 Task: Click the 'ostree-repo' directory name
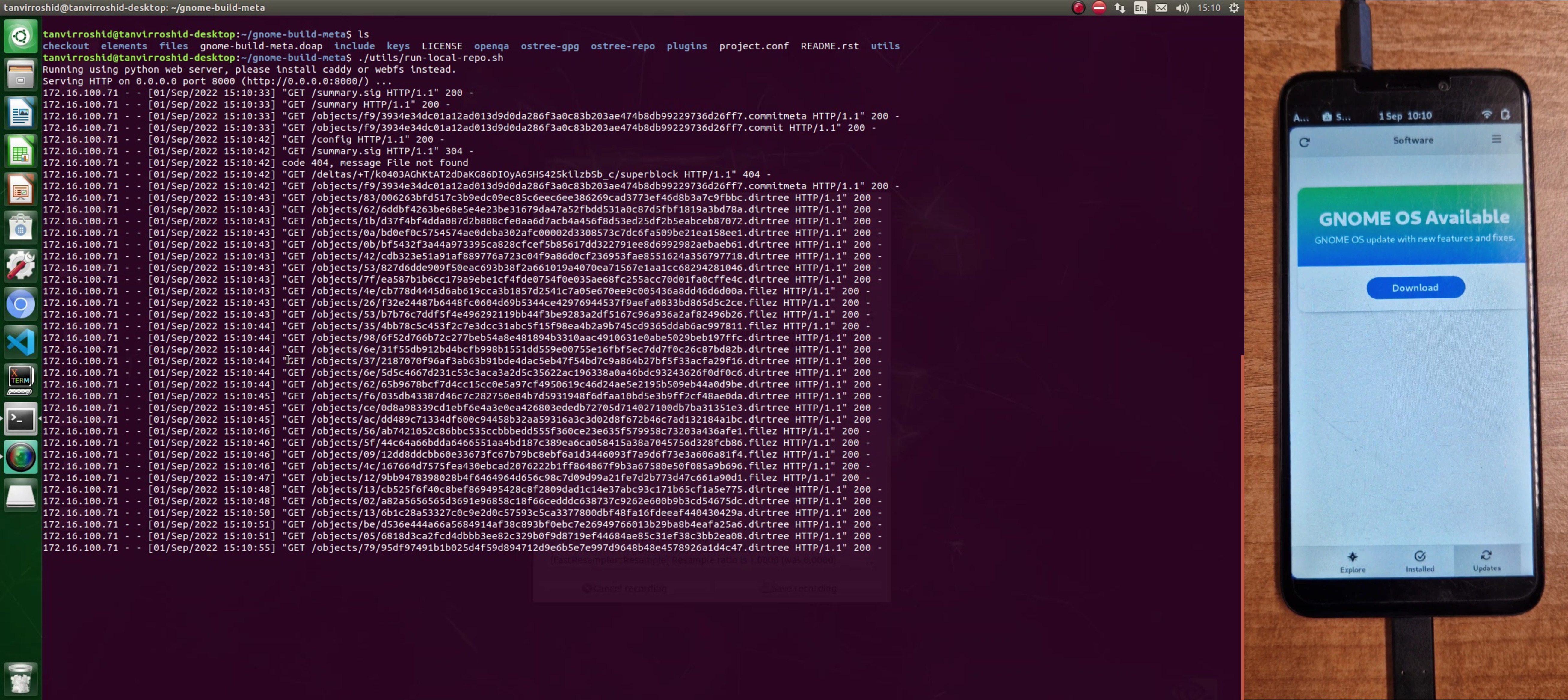coord(623,46)
